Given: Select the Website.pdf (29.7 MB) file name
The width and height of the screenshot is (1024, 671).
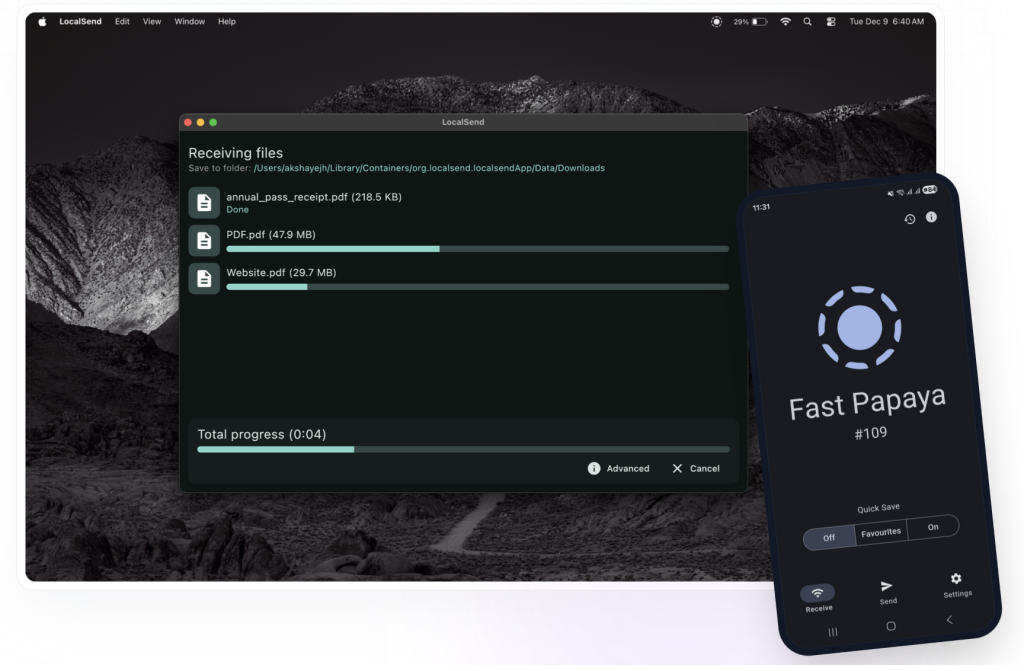Looking at the screenshot, I should pos(281,272).
